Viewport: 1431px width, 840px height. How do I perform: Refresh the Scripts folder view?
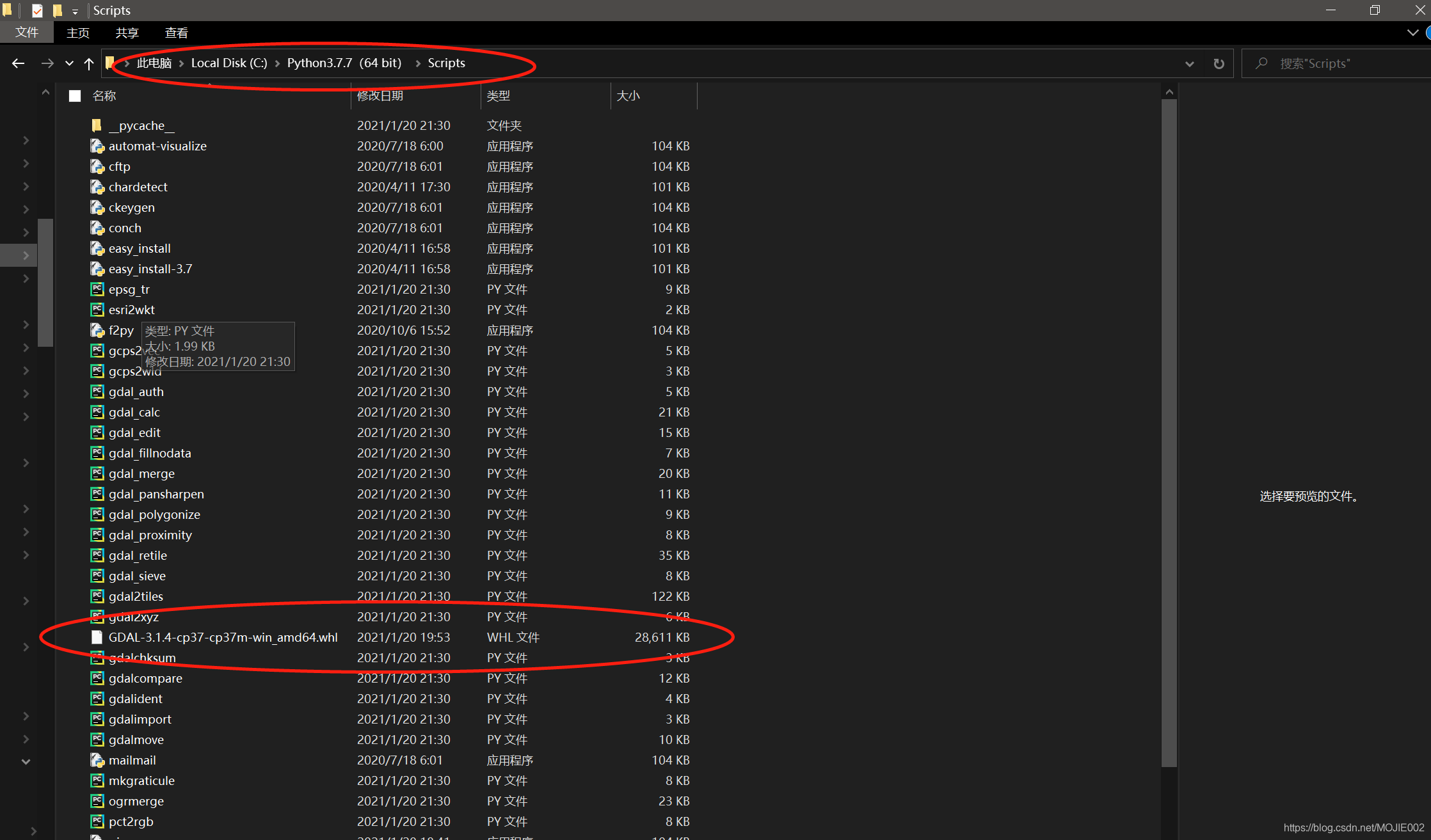[1219, 63]
